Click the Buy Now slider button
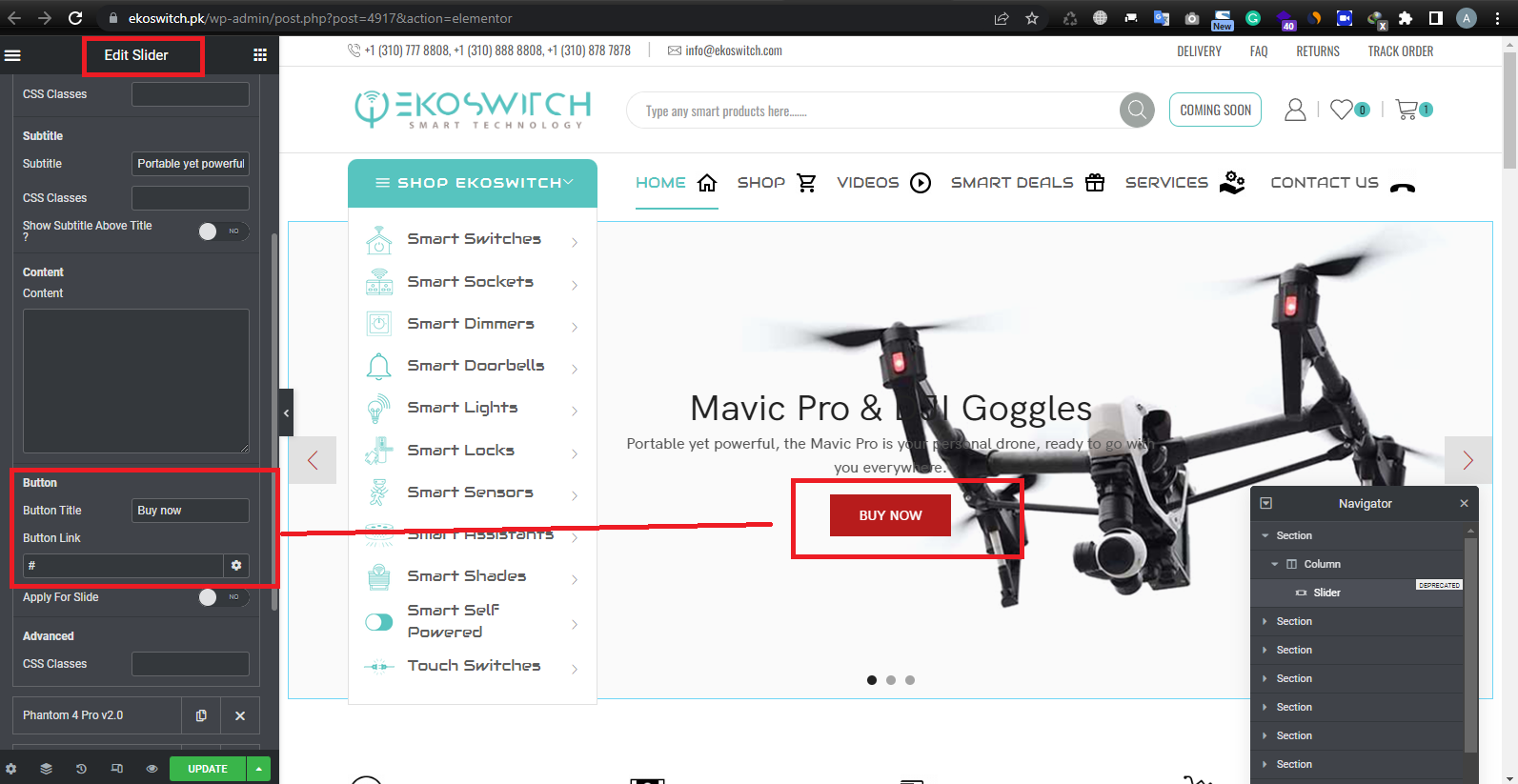 (890, 515)
